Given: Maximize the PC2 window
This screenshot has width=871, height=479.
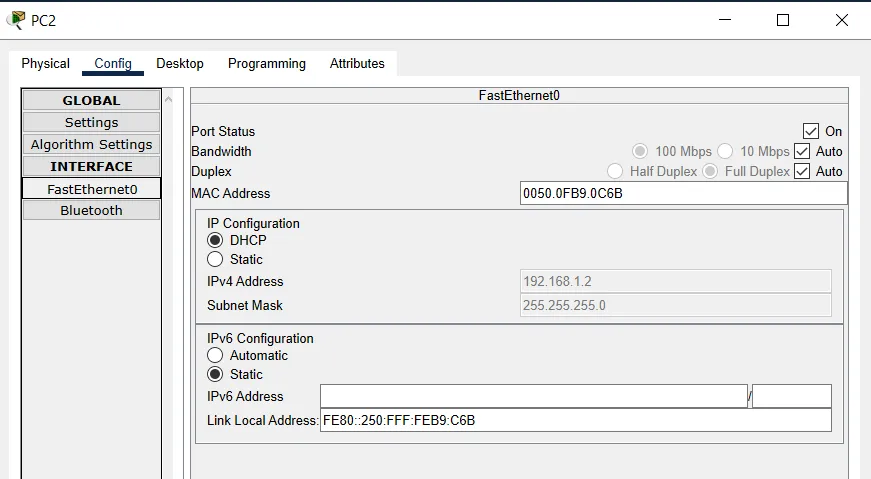Looking at the screenshot, I should [783, 20].
